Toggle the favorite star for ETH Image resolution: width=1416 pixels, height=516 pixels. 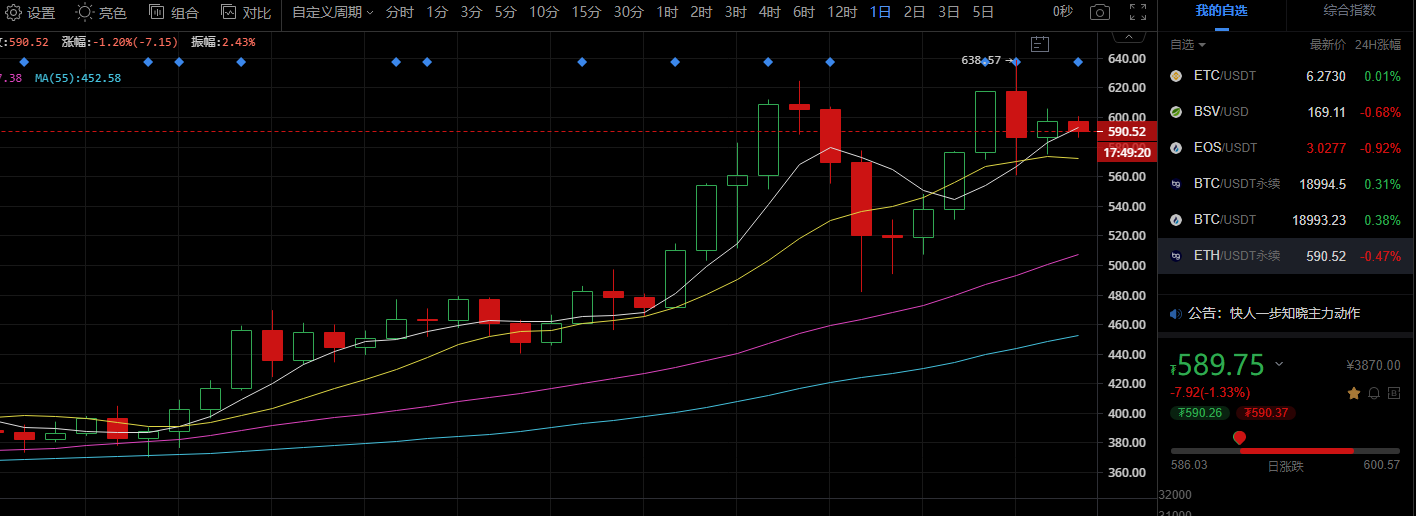1354,393
